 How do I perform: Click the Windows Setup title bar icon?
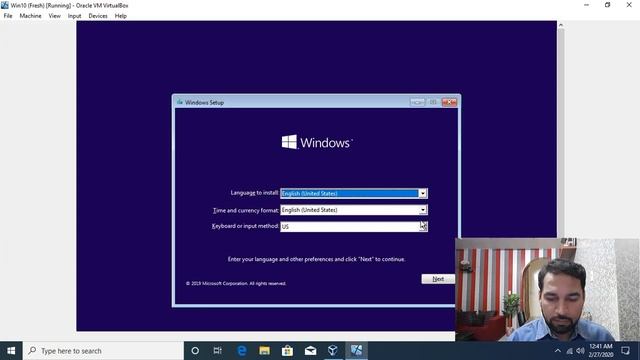click(180, 102)
